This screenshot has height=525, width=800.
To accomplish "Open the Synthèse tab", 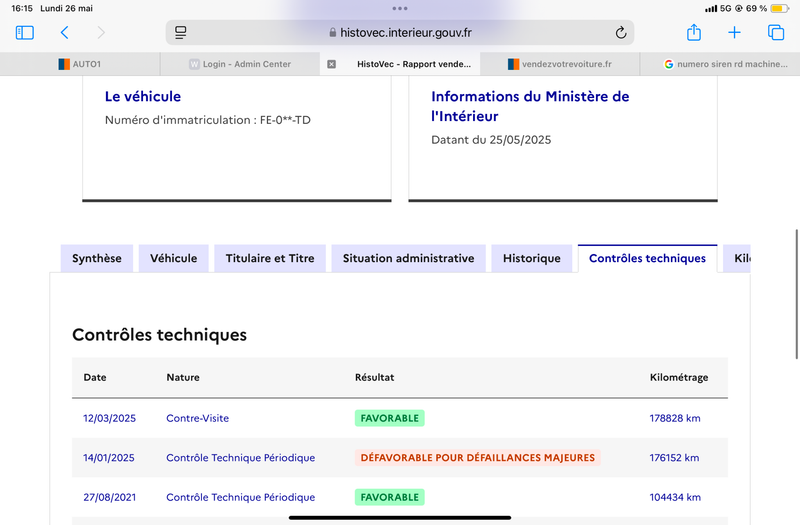I will [97, 258].
